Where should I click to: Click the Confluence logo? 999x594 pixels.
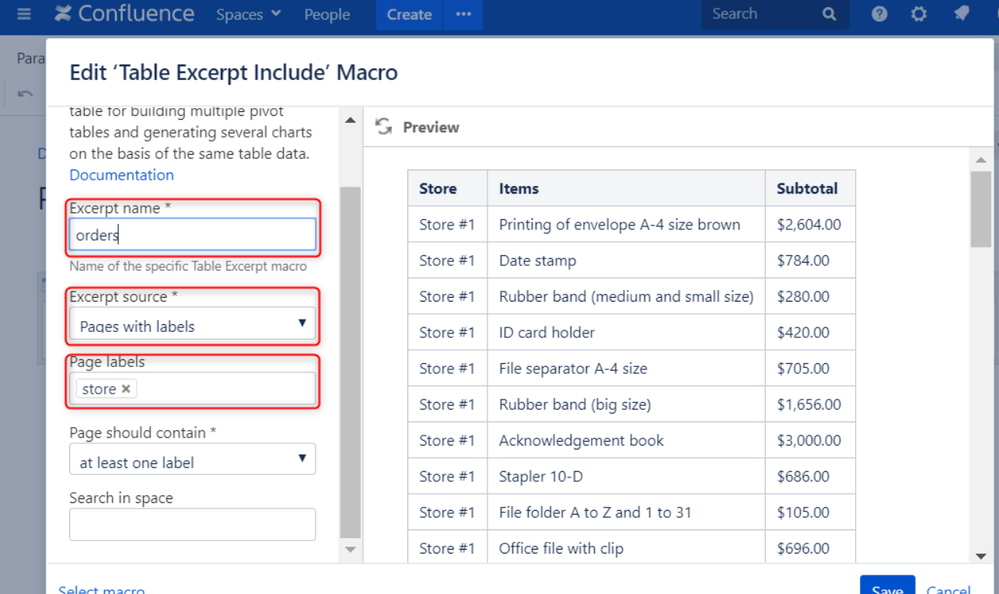coord(124,13)
